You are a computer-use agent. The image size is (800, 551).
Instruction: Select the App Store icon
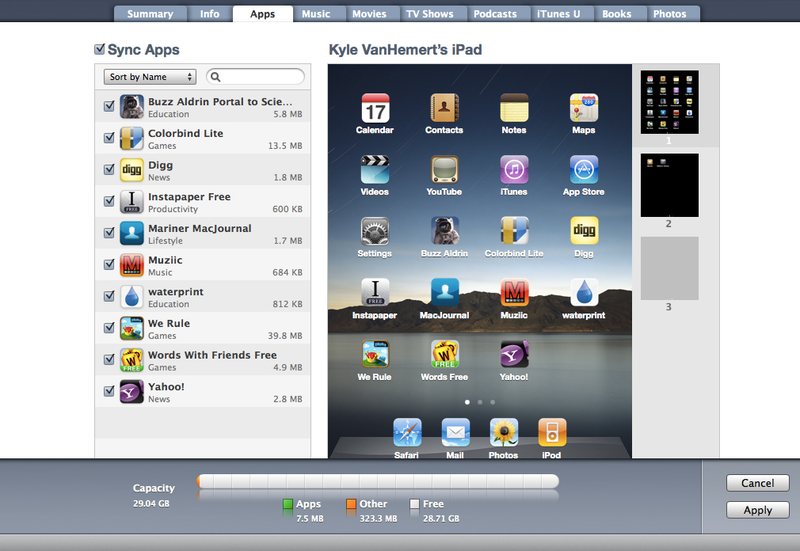[584, 169]
